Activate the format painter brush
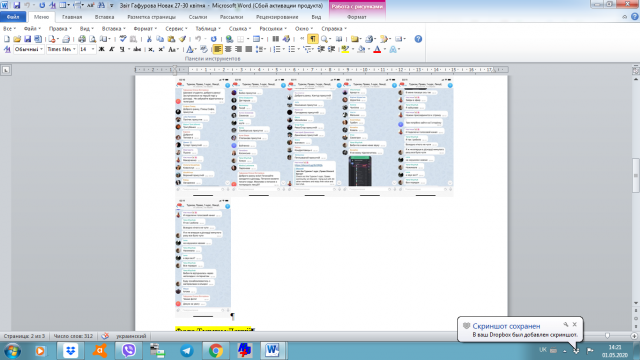This screenshot has height=360, width=640. pyautogui.click(x=182, y=39)
